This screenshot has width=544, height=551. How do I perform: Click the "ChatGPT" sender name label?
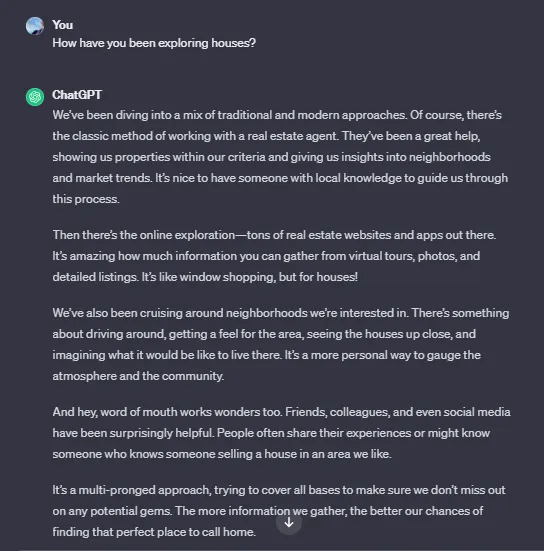pos(77,95)
